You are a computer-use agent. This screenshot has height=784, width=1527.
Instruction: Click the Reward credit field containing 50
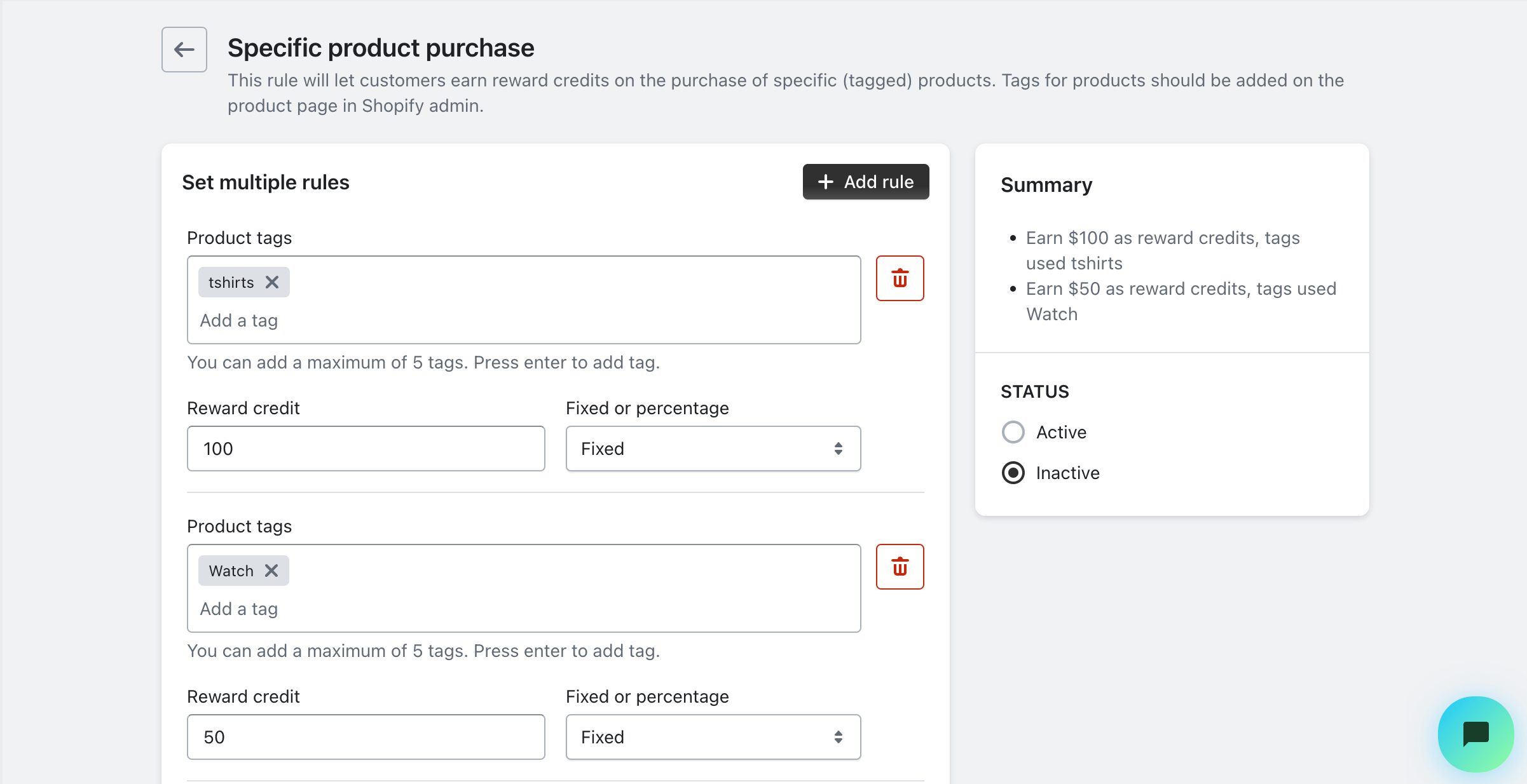click(x=366, y=737)
